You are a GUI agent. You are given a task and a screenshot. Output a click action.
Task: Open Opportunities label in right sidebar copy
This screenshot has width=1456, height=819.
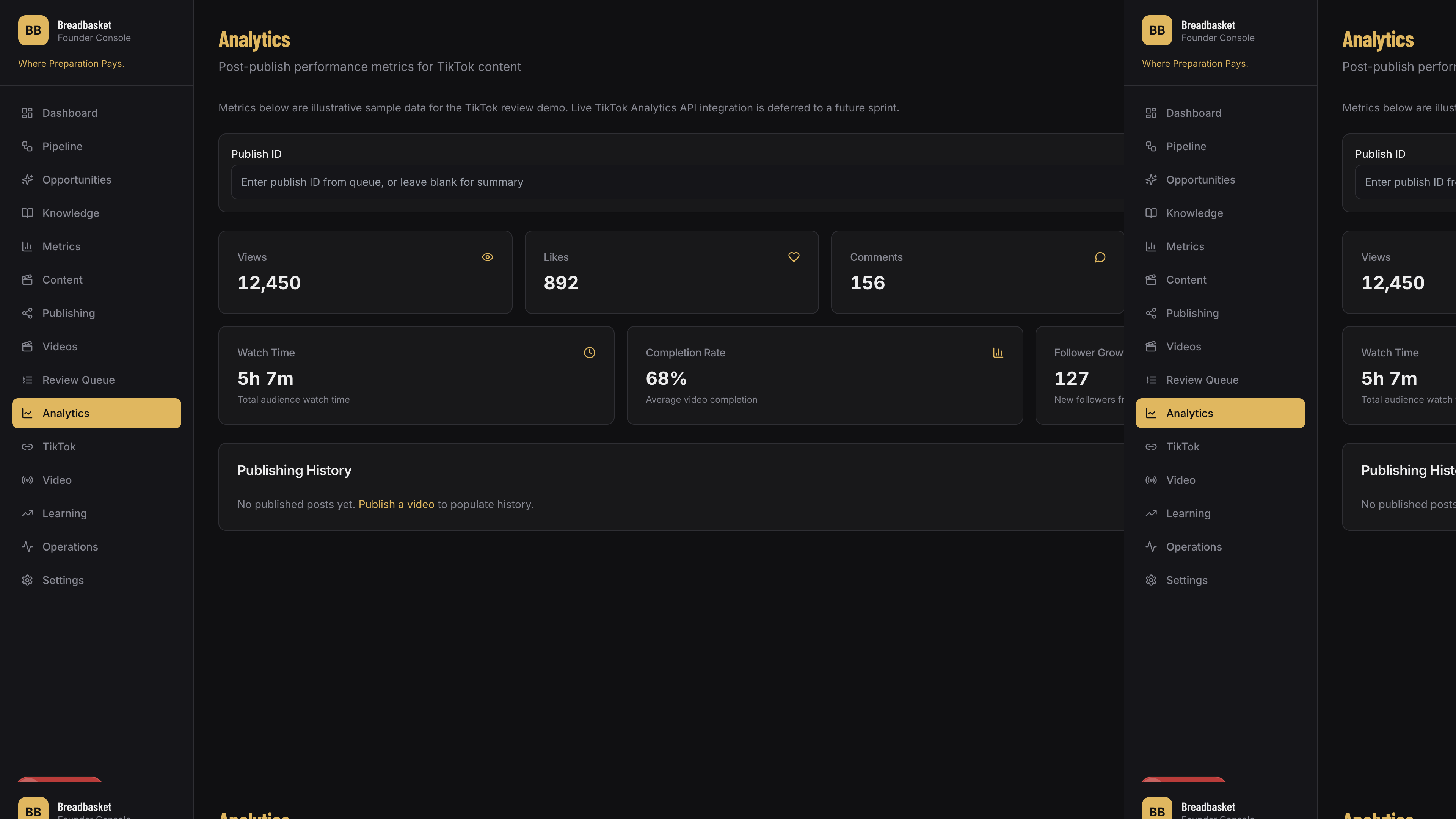[1200, 180]
